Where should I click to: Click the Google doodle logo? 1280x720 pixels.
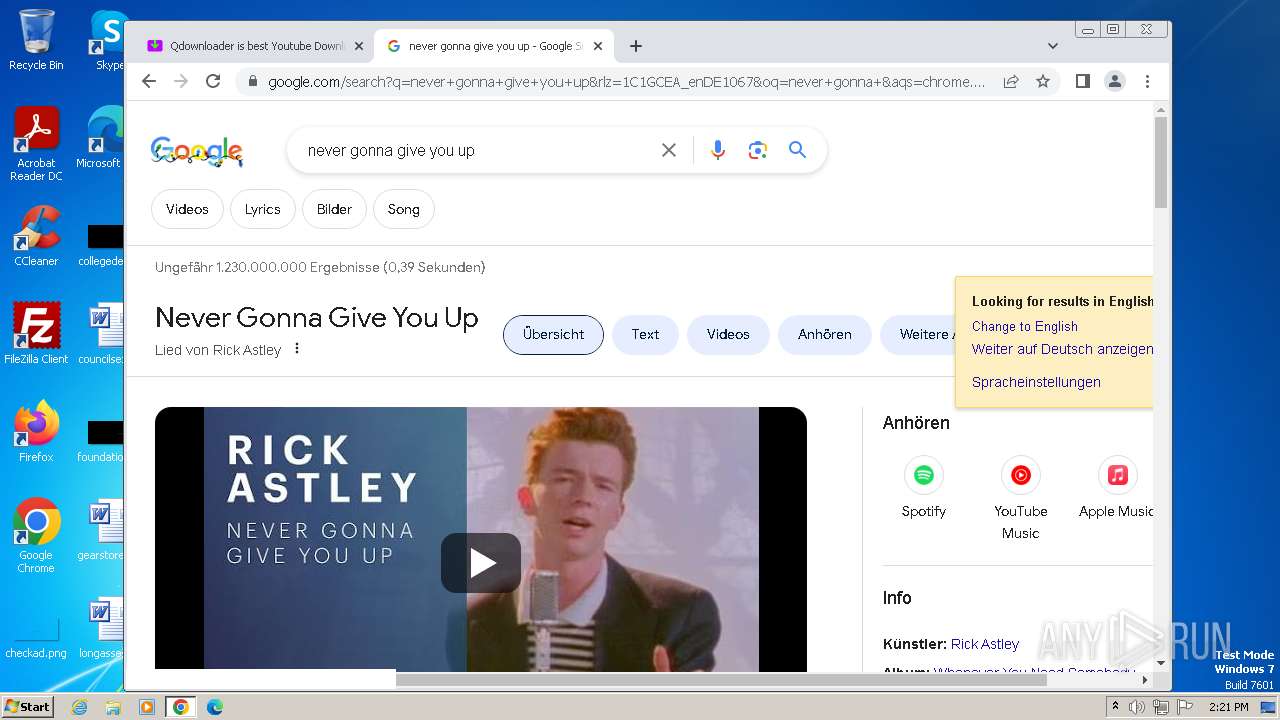[x=197, y=151]
